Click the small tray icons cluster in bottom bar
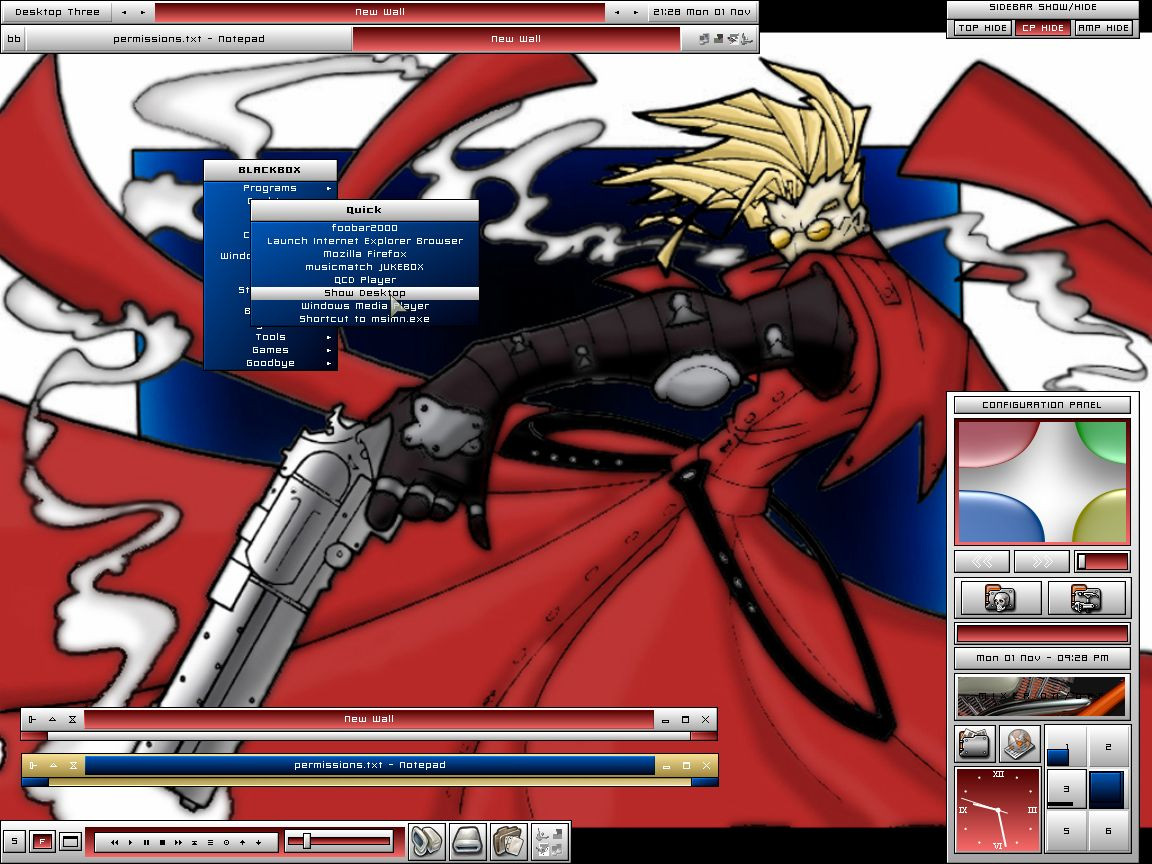Viewport: 1152px width, 864px height. (x=550, y=842)
